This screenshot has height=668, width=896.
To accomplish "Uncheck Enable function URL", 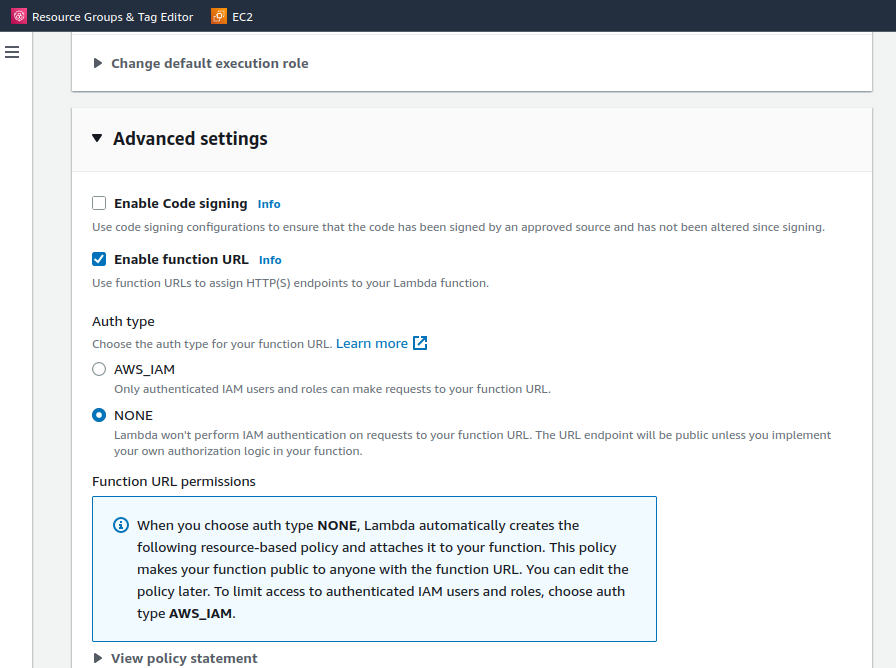I will (x=99, y=258).
